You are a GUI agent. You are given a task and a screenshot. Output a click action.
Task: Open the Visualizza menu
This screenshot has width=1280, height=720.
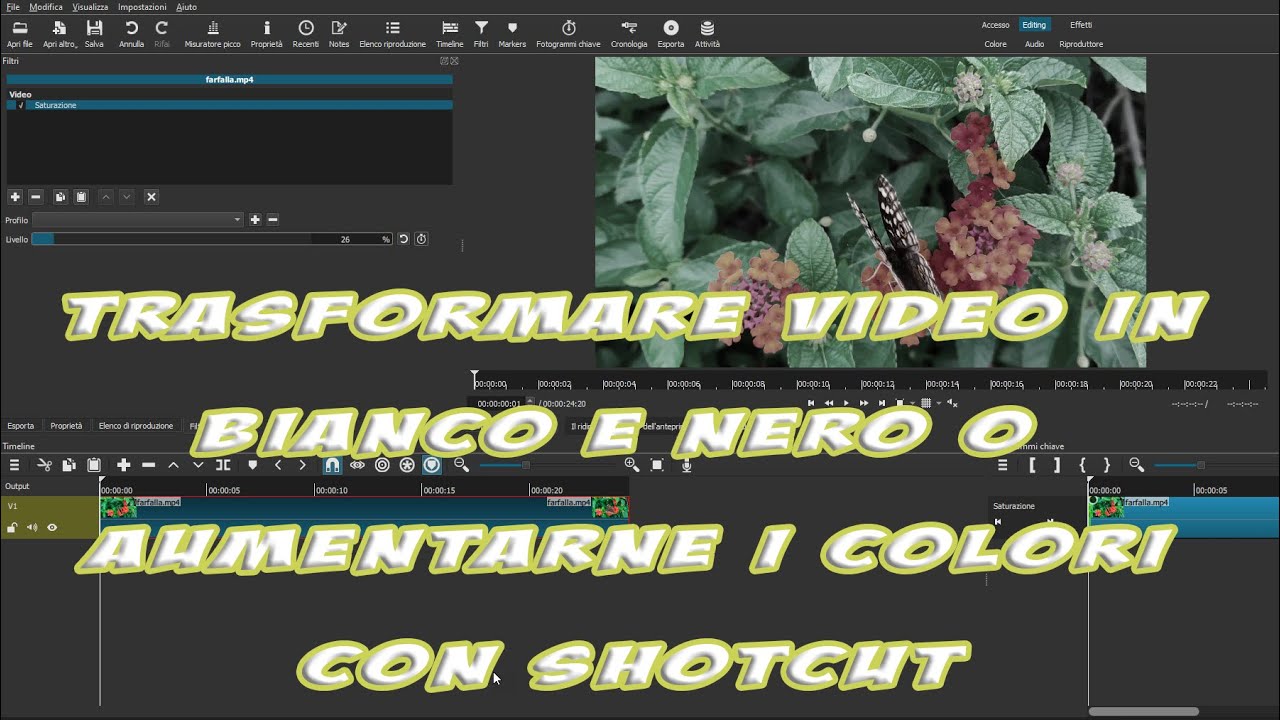[x=90, y=7]
